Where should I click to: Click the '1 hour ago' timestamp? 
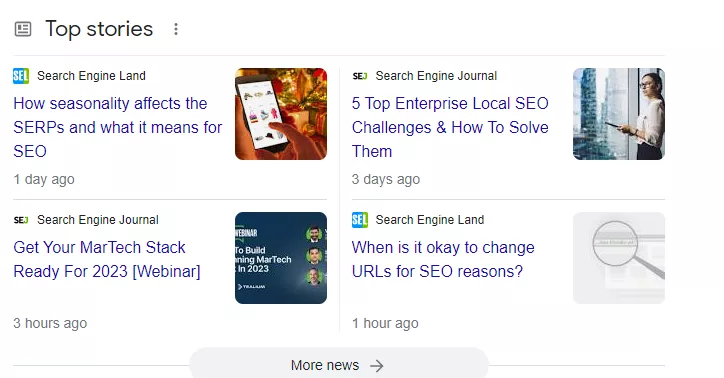tap(385, 323)
